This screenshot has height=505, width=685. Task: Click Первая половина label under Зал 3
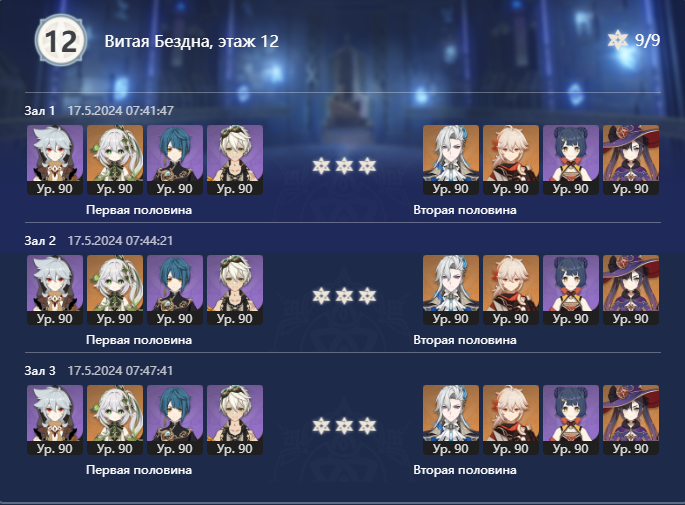click(139, 470)
